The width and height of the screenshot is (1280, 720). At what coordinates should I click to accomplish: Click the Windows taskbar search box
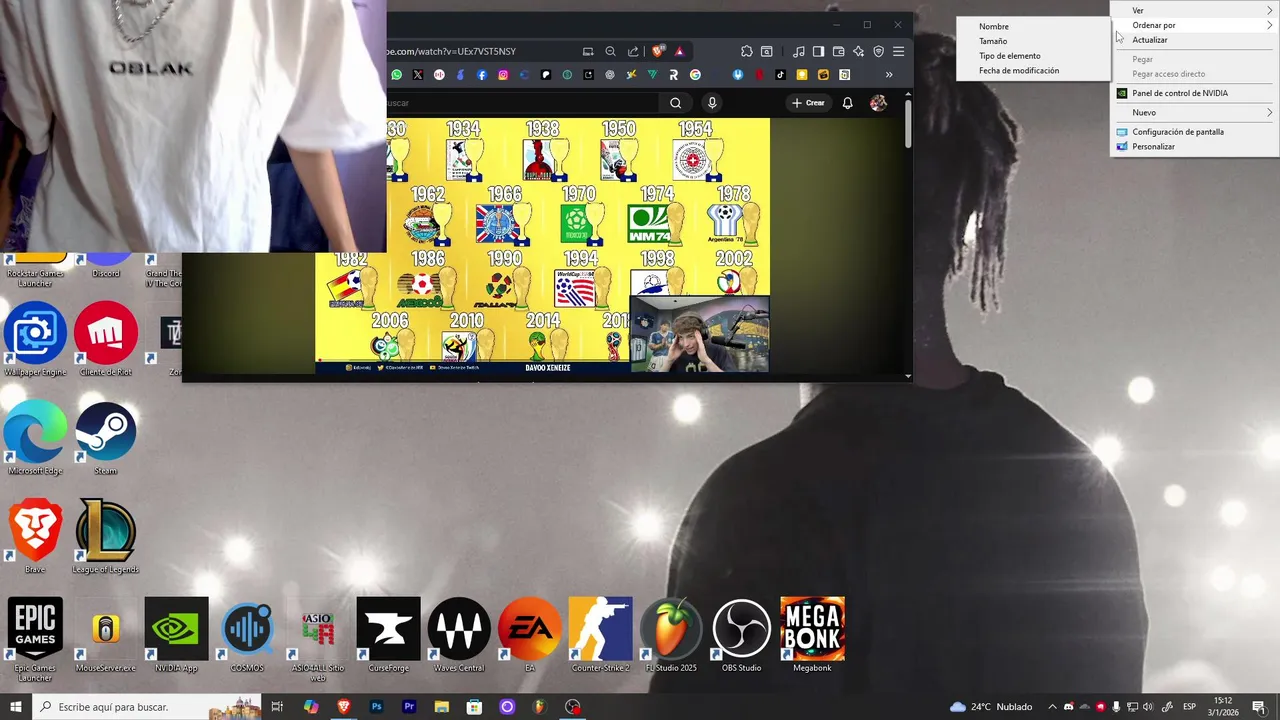tap(147, 707)
